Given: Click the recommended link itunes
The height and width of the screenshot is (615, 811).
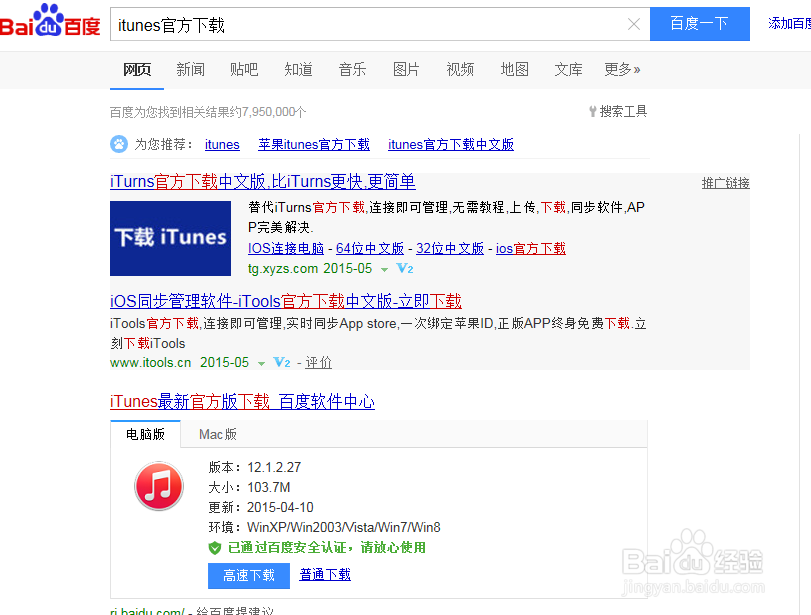Looking at the screenshot, I should coord(222,144).
